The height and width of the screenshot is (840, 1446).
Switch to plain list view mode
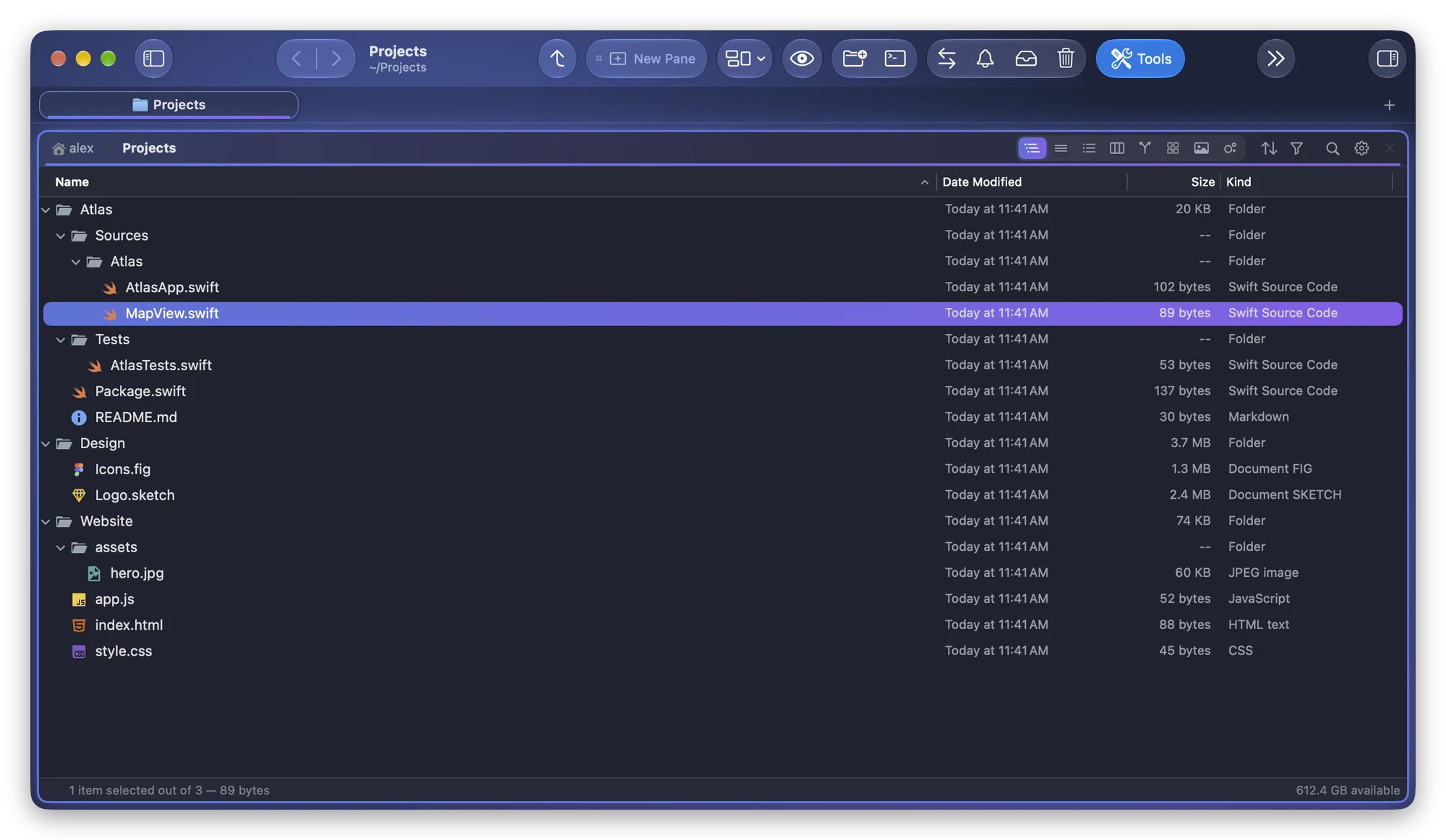(x=1061, y=148)
